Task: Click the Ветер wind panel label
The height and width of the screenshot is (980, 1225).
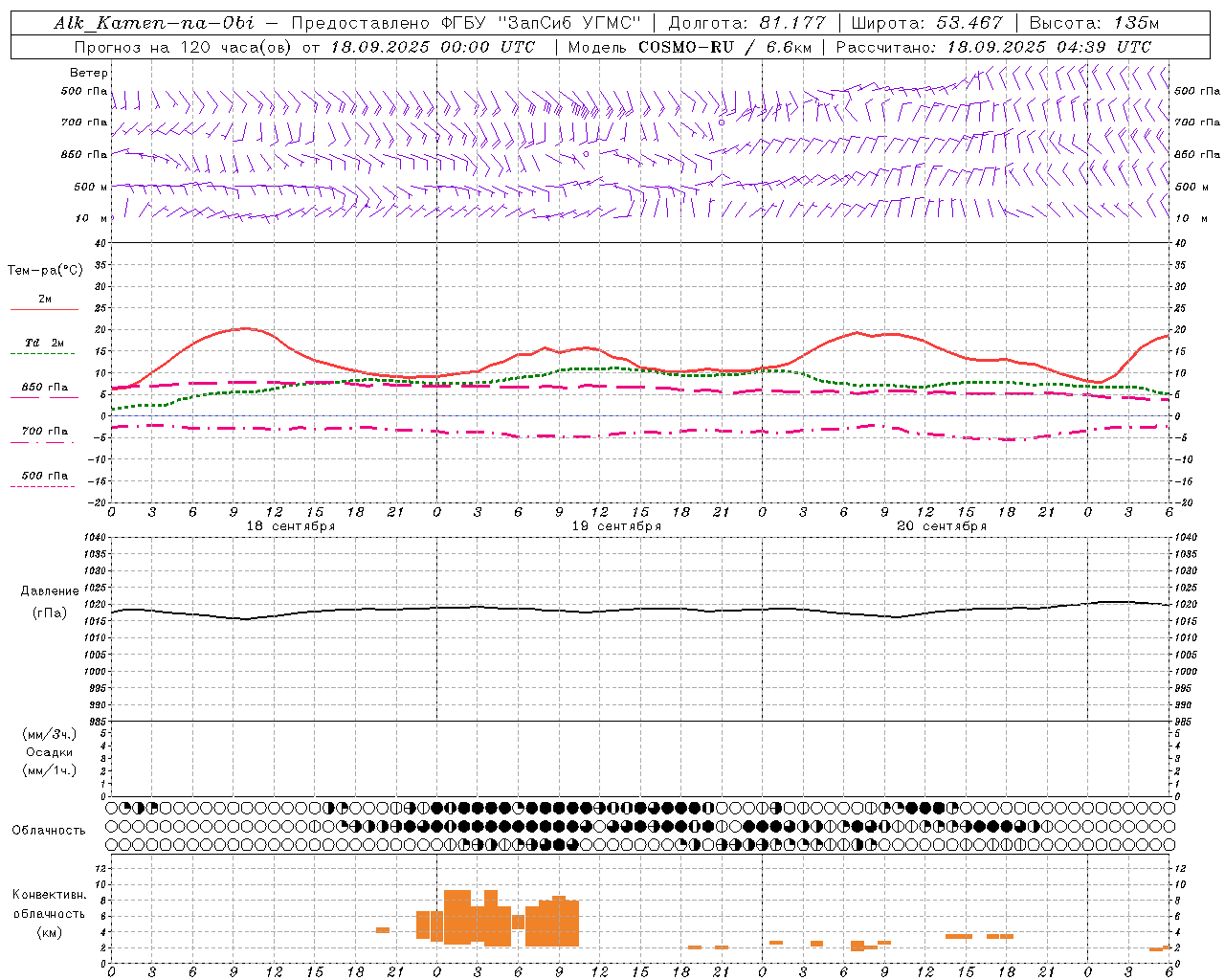Action: click(x=89, y=73)
